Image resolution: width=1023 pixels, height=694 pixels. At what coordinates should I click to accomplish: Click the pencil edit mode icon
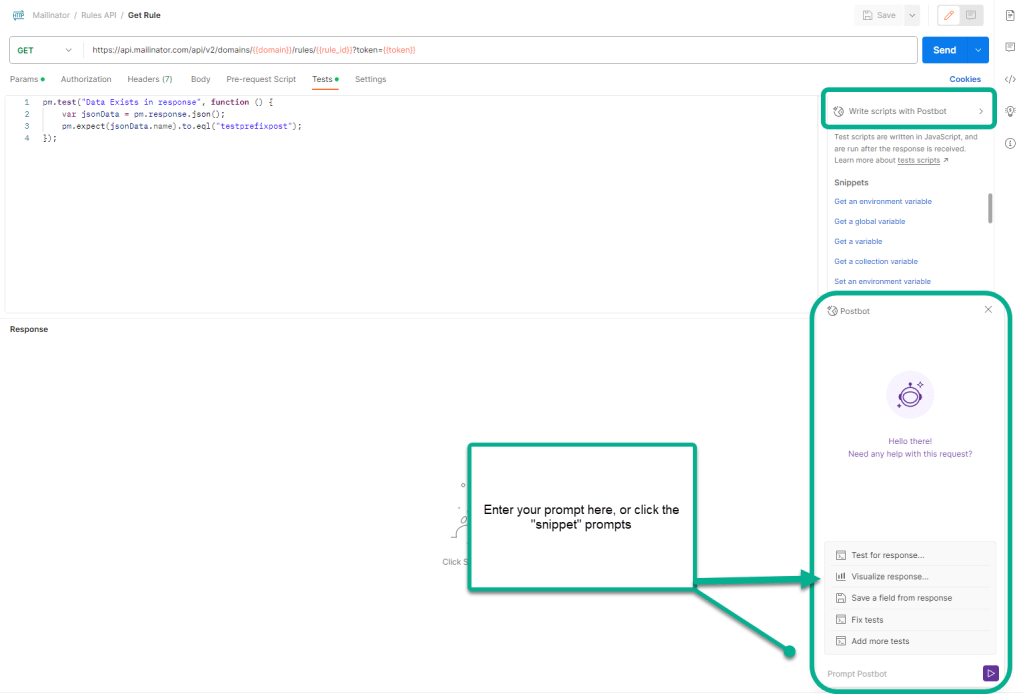tap(948, 15)
